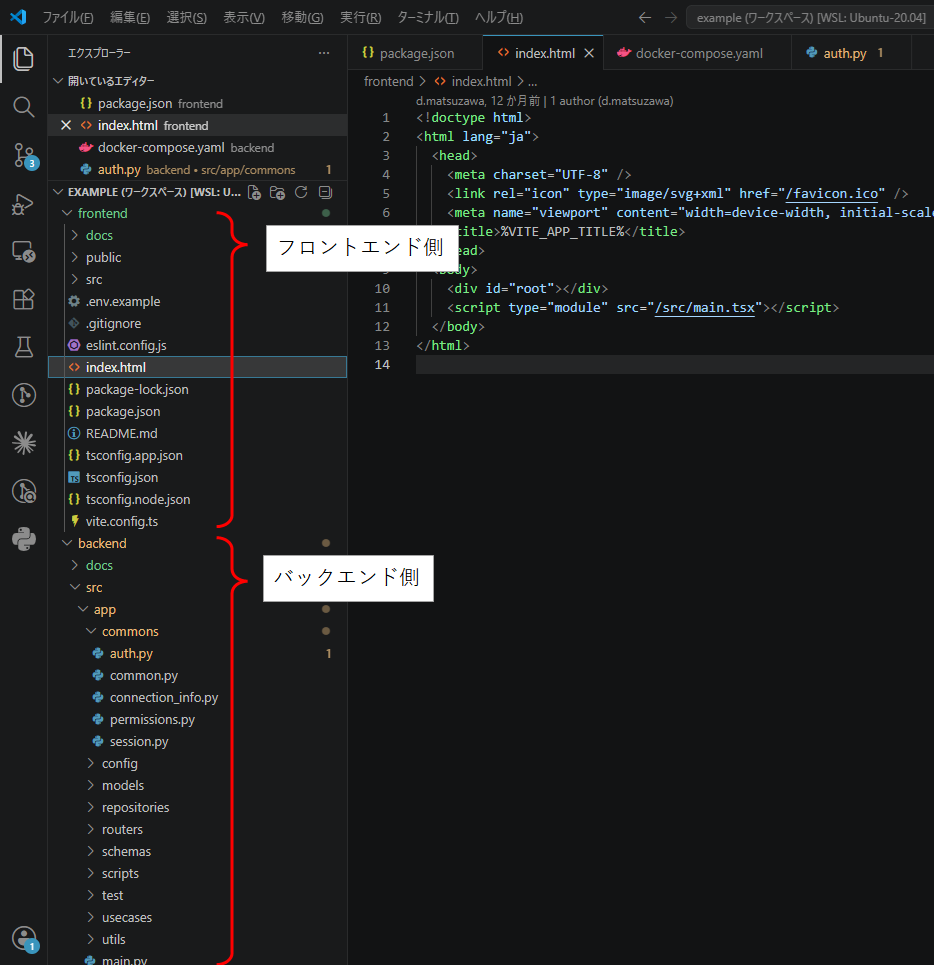Open the ファイル(F) menu
Viewport: 934px width, 965px height.
tap(68, 18)
